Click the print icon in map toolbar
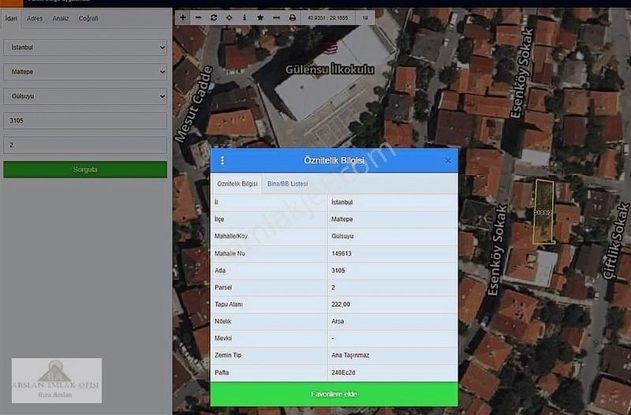The height and width of the screenshot is (415, 631). 292,18
